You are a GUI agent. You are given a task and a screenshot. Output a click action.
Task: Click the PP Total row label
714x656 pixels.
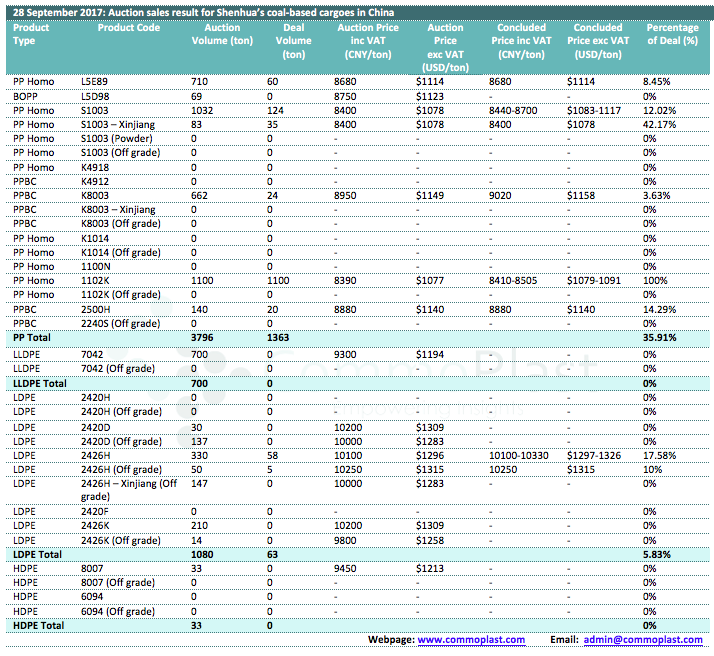(x=35, y=338)
